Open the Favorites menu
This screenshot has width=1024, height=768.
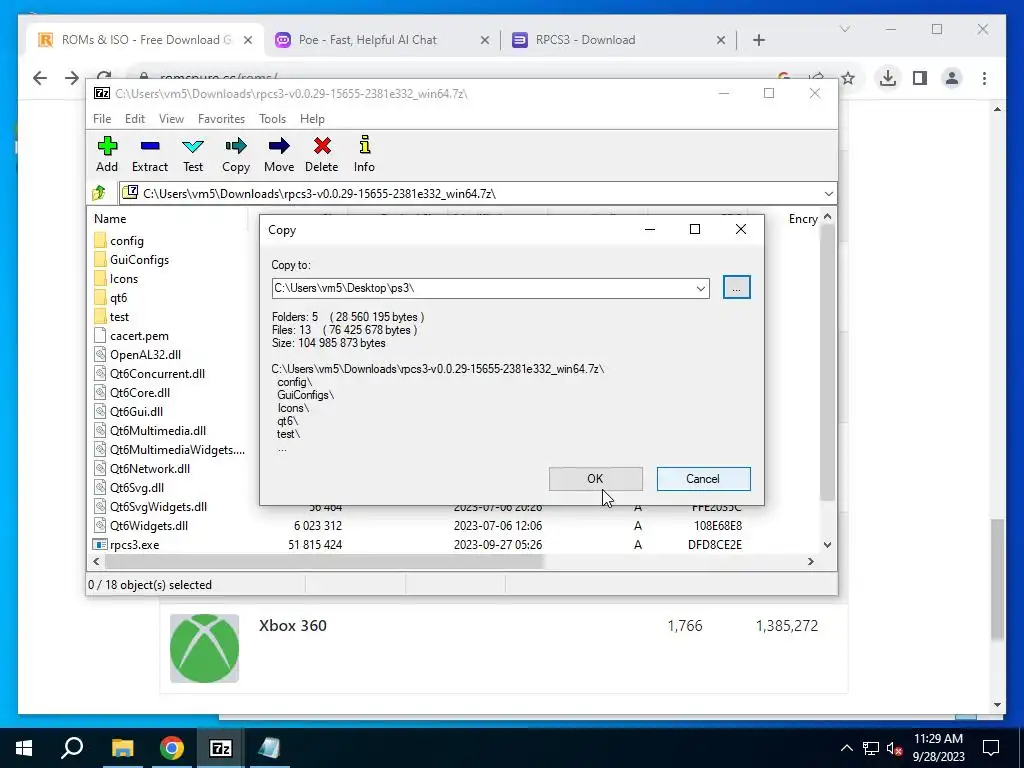tap(221, 118)
